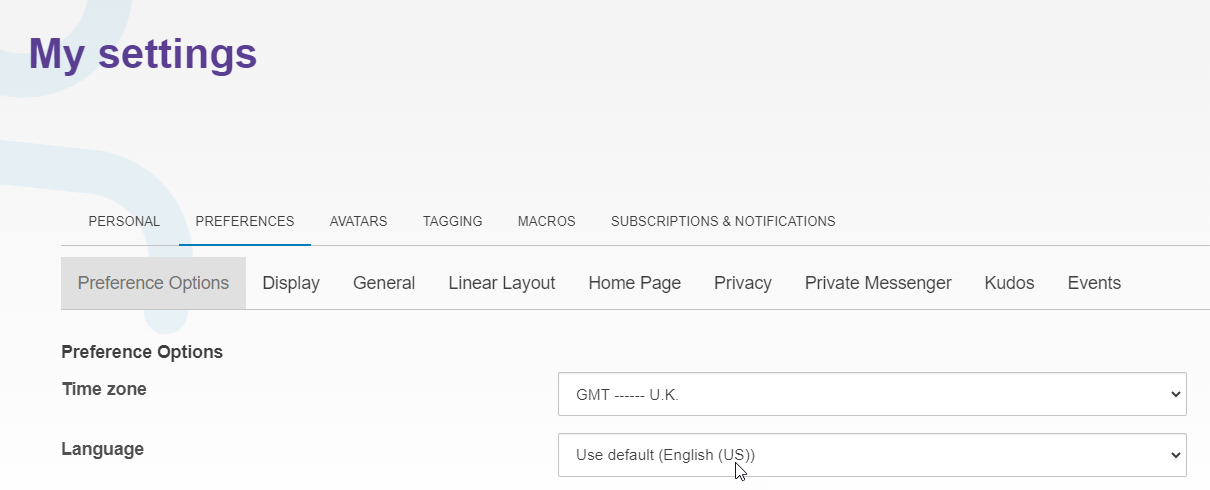Show the Privacy preferences
This screenshot has height=490, width=1210.
tap(742, 283)
